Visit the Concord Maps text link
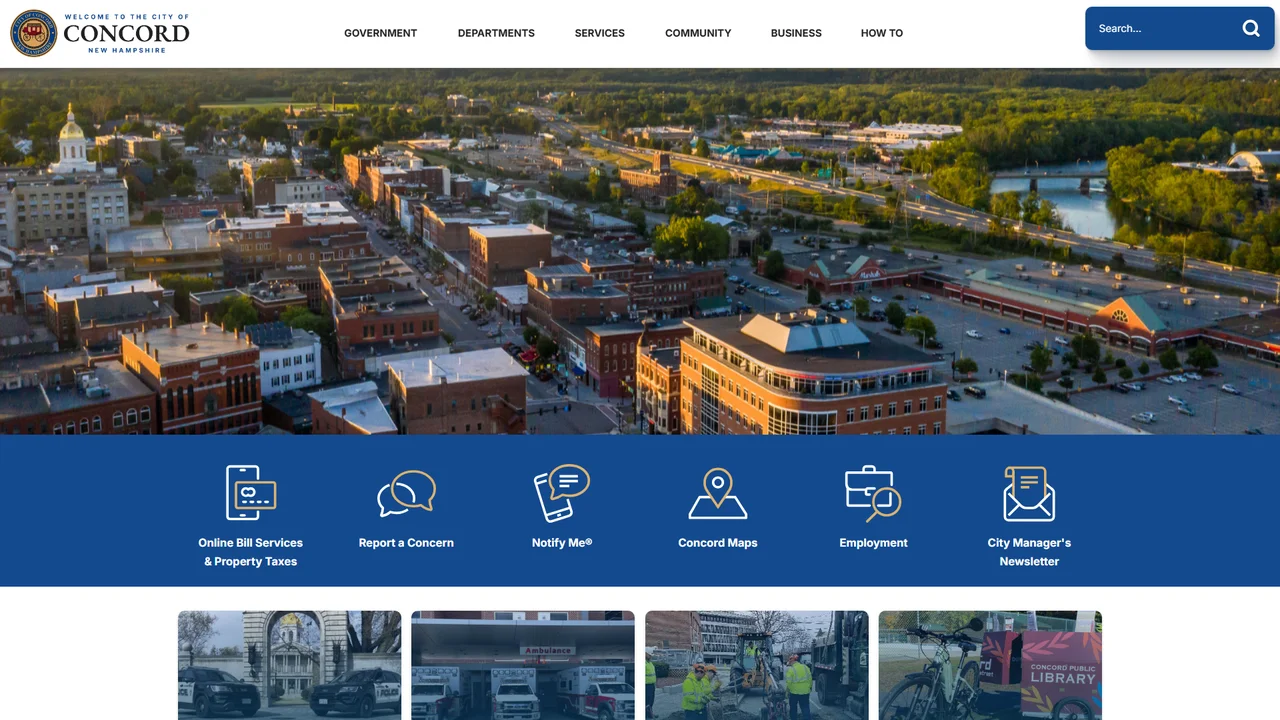1280x720 pixels. [x=718, y=543]
